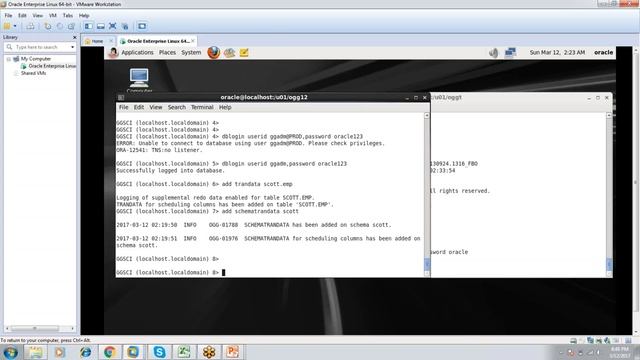Open the VMware Tabs menu

pos(68,16)
